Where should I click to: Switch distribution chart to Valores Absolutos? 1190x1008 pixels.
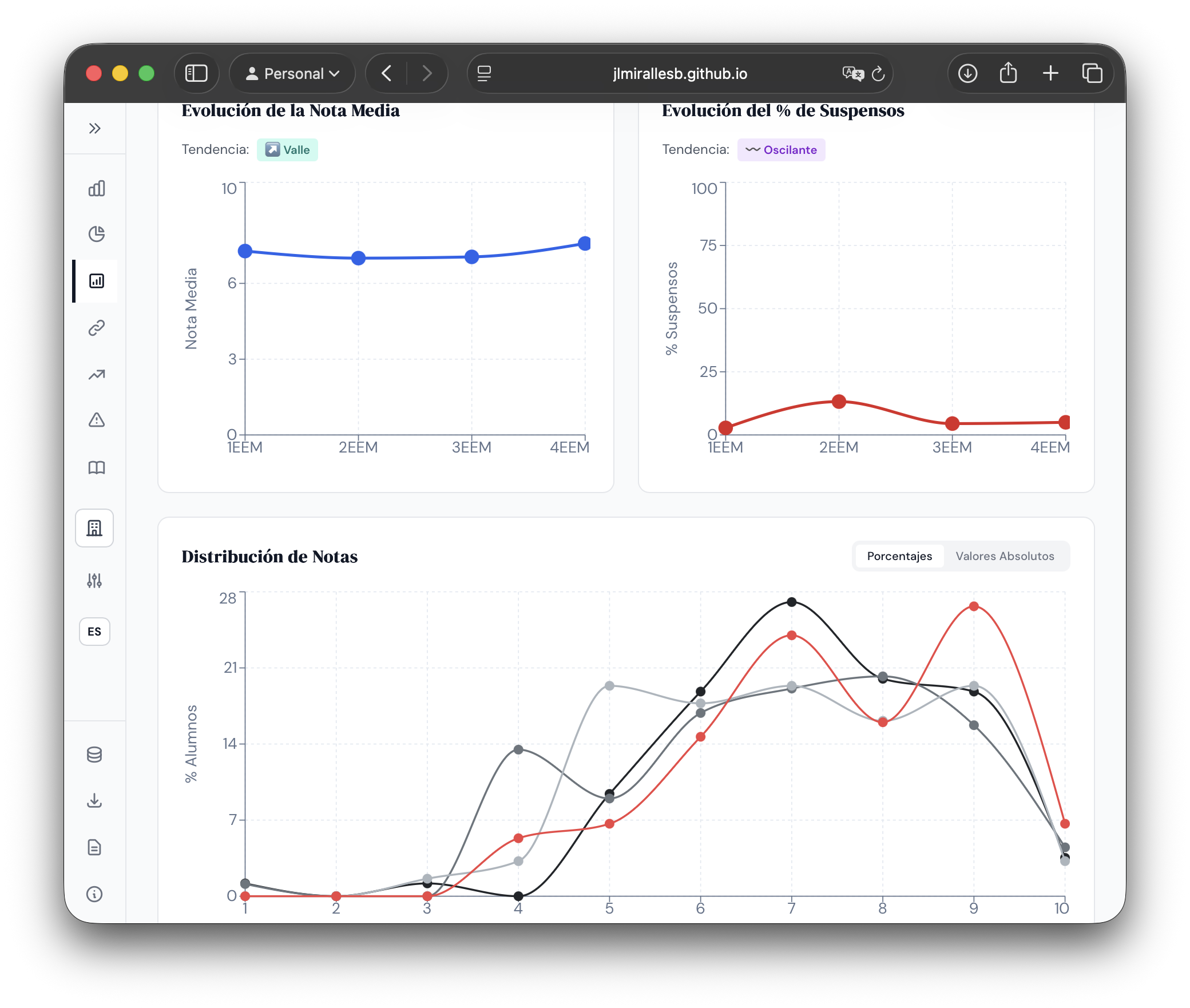1005,555
